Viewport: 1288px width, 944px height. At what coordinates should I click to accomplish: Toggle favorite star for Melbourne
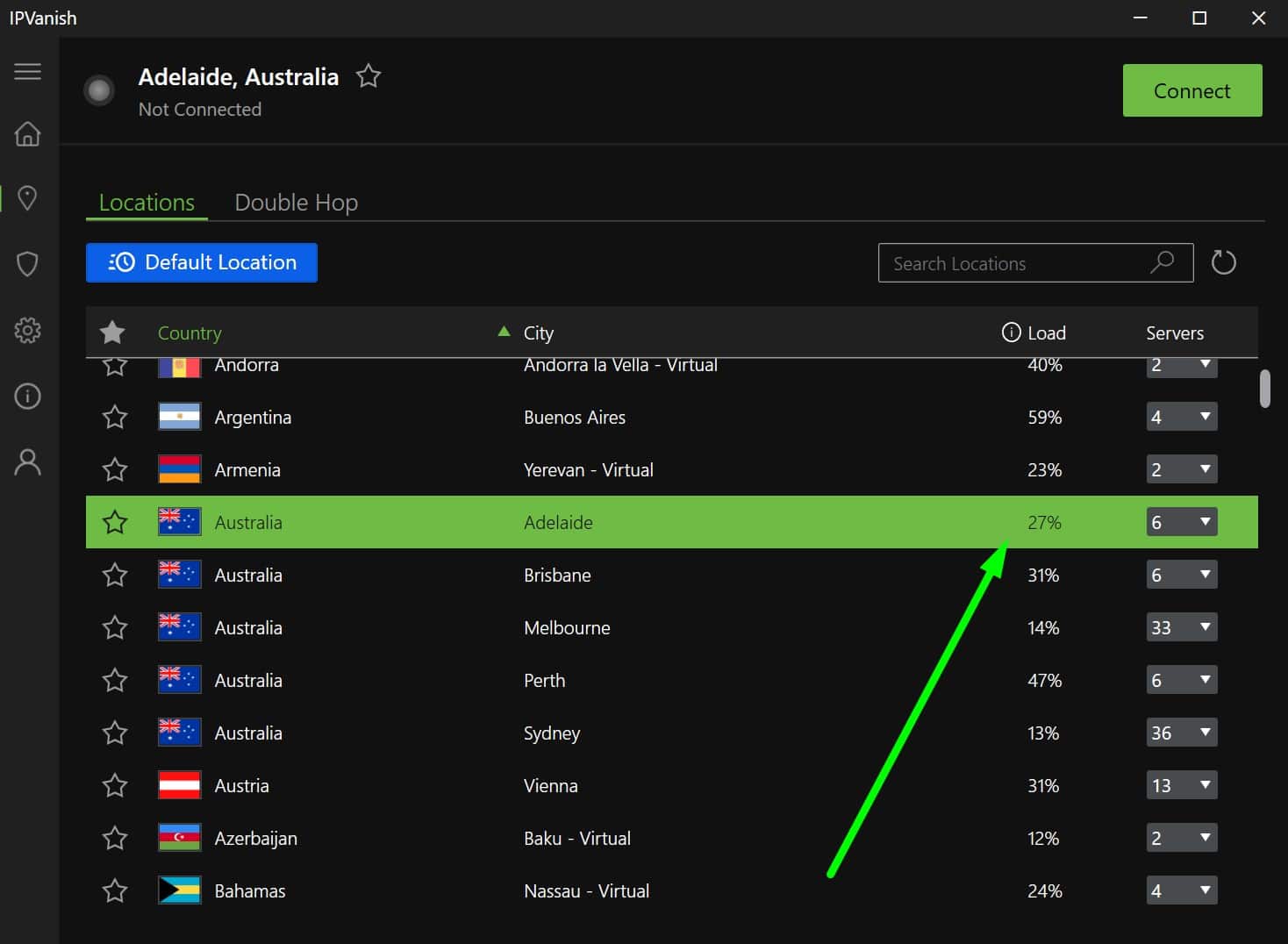tap(115, 627)
